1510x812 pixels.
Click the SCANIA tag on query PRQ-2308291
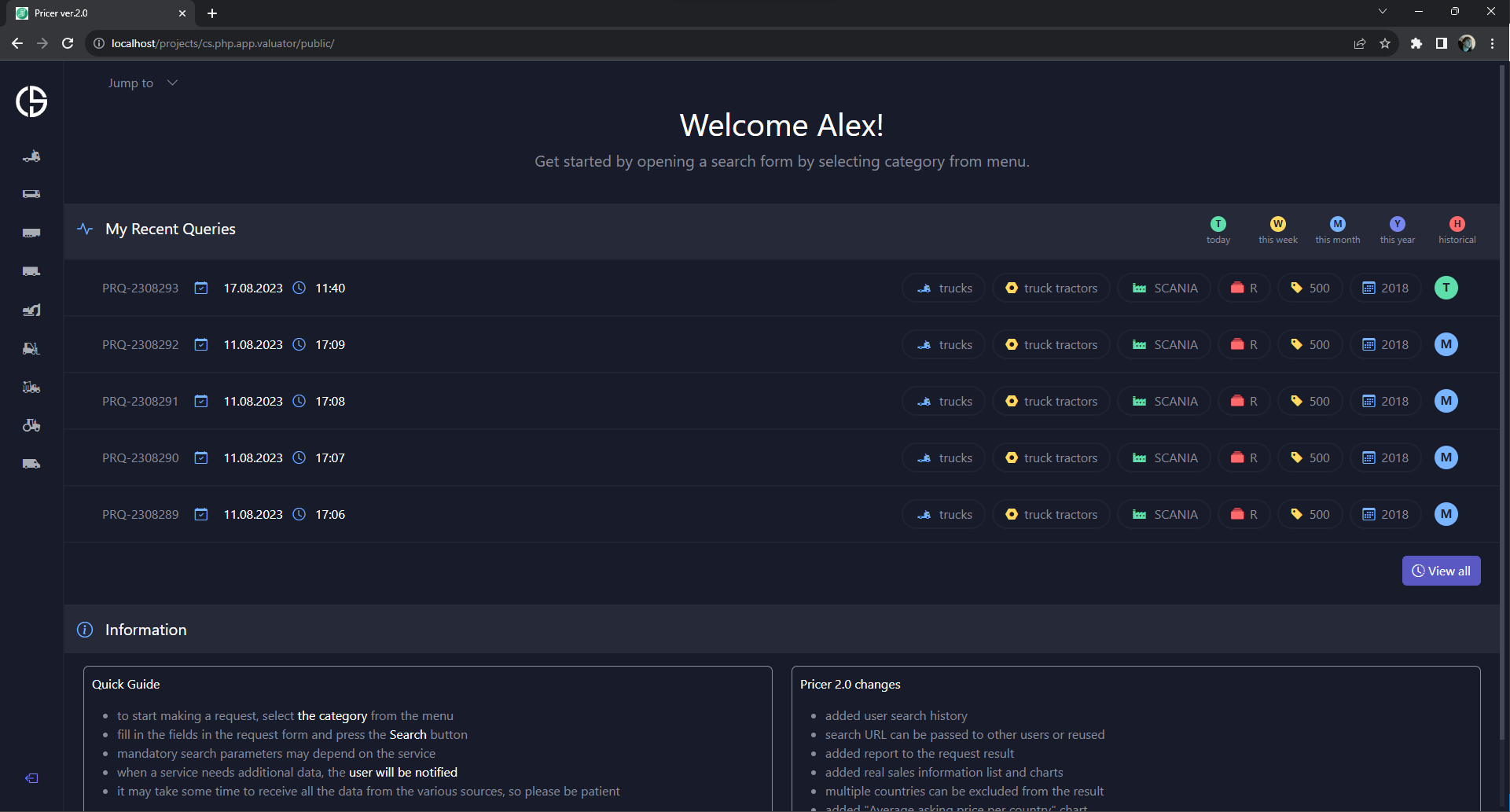pyautogui.click(x=1164, y=402)
